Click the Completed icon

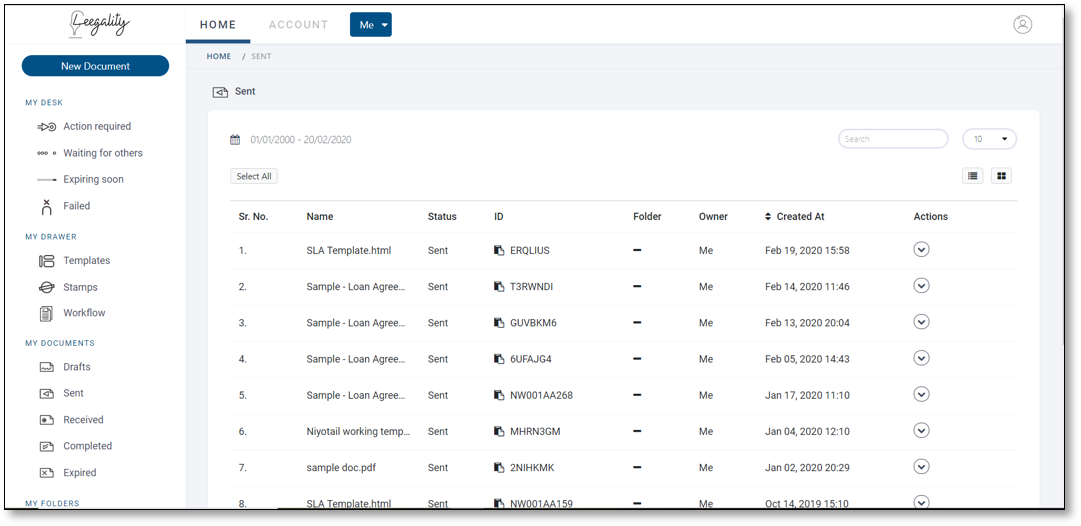coord(47,447)
